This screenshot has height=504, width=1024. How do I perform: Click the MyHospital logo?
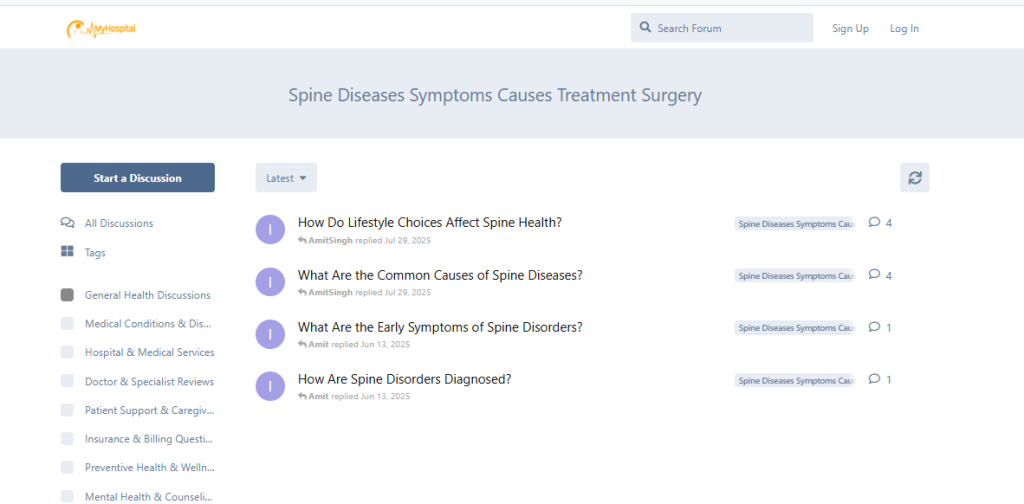pos(101,30)
